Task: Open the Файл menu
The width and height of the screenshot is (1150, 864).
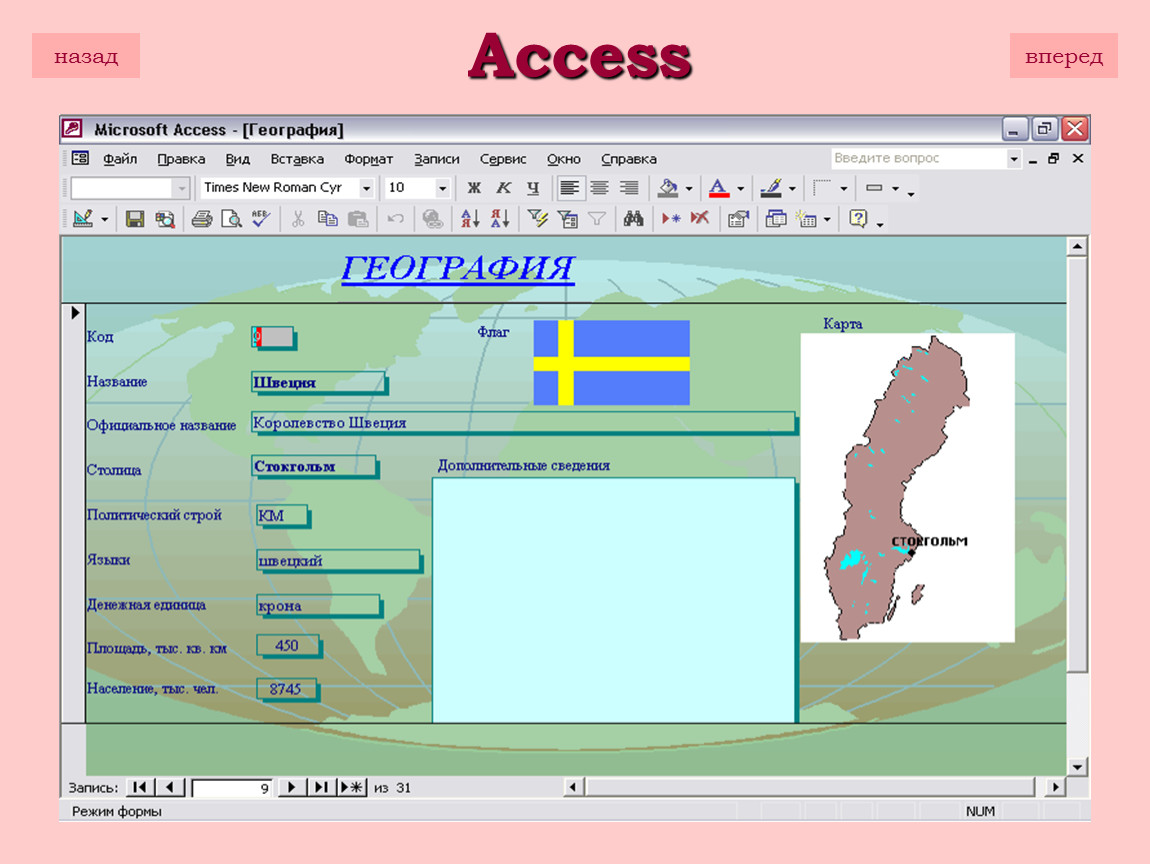Action: [120, 159]
